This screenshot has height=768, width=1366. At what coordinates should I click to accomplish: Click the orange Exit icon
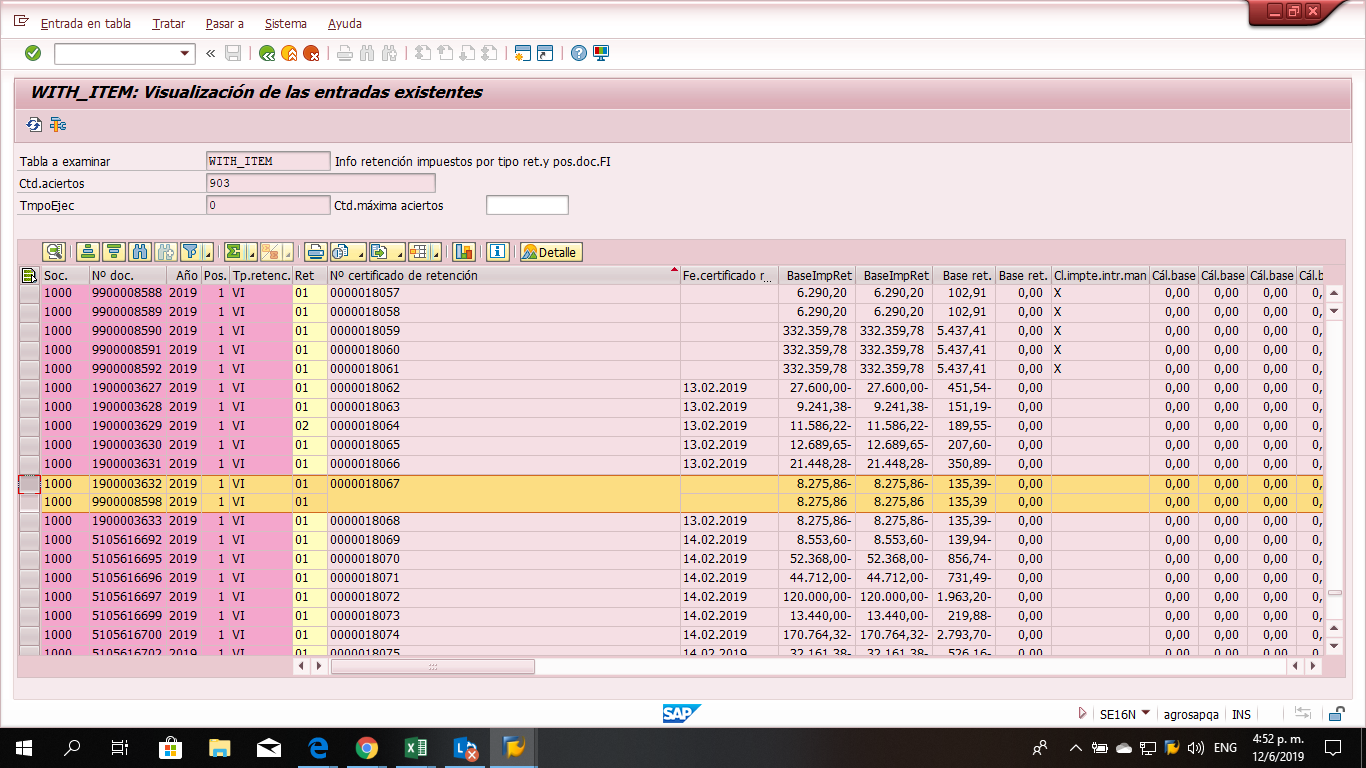(289, 53)
